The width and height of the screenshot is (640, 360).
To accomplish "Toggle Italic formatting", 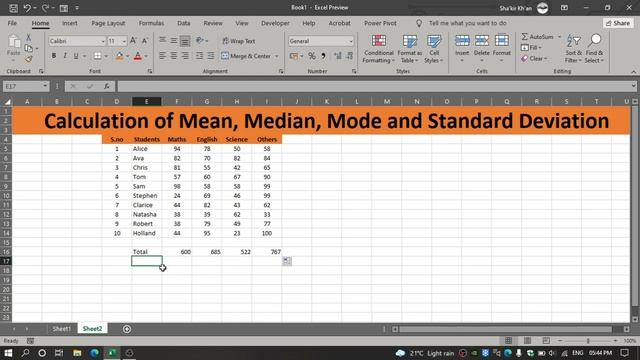I will 64,56.
